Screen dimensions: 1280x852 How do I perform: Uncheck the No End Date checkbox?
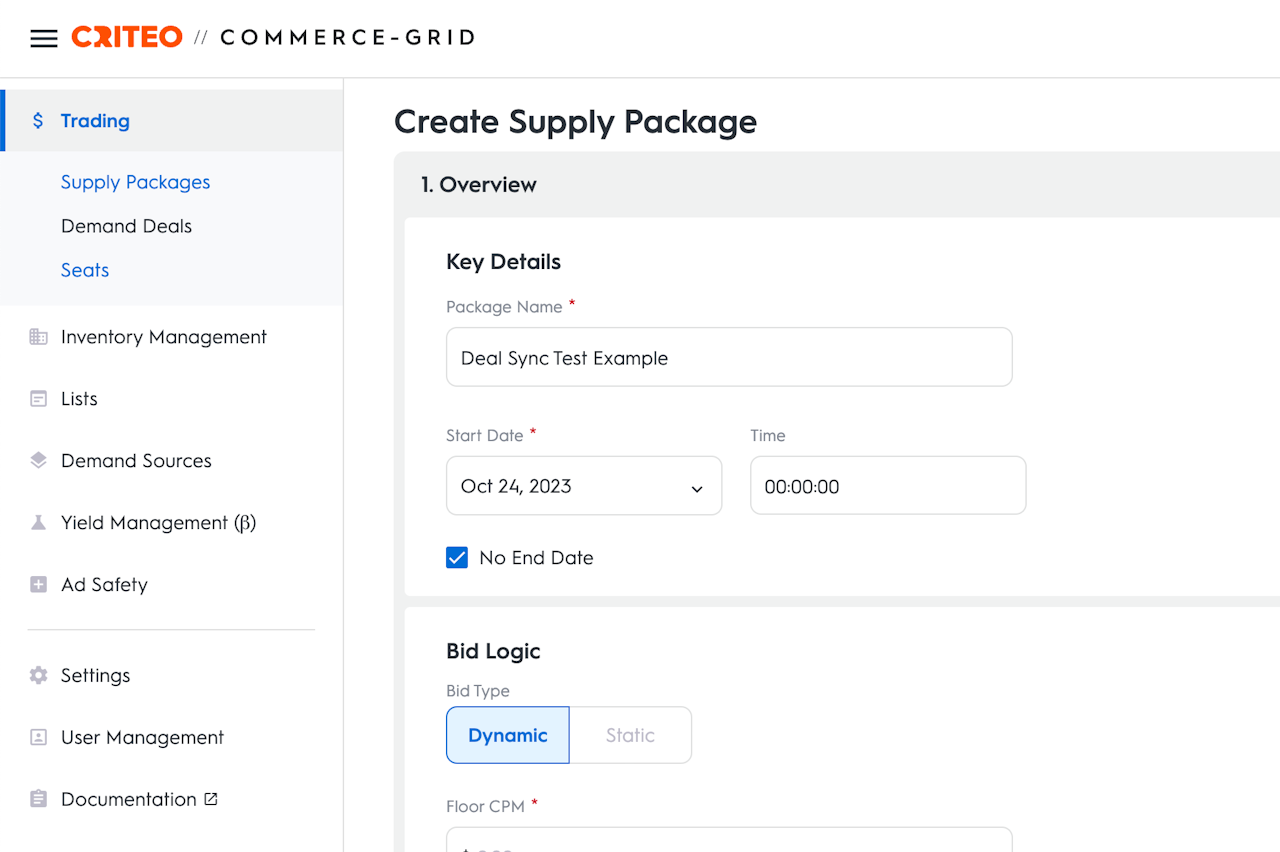(457, 558)
